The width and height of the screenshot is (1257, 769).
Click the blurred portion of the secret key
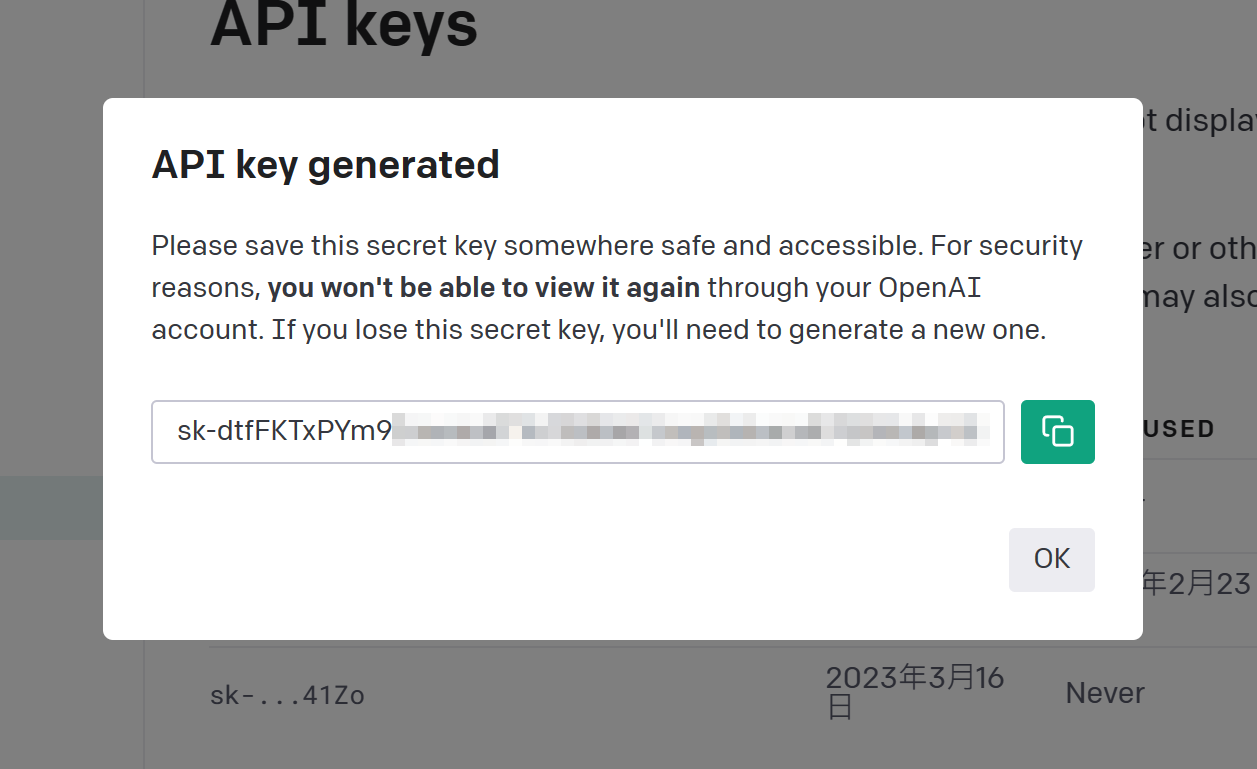pos(690,432)
